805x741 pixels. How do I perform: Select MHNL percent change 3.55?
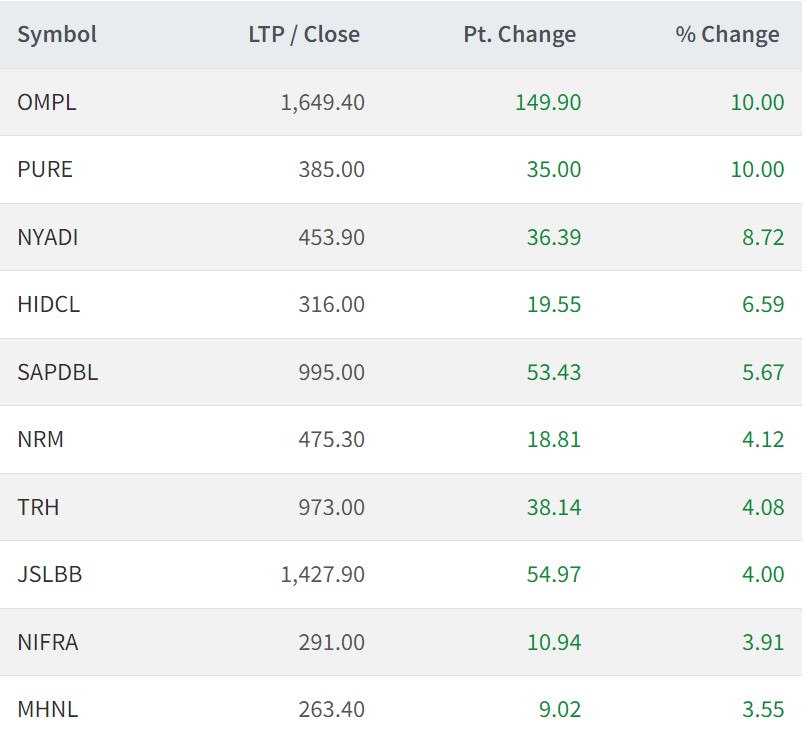click(x=763, y=709)
